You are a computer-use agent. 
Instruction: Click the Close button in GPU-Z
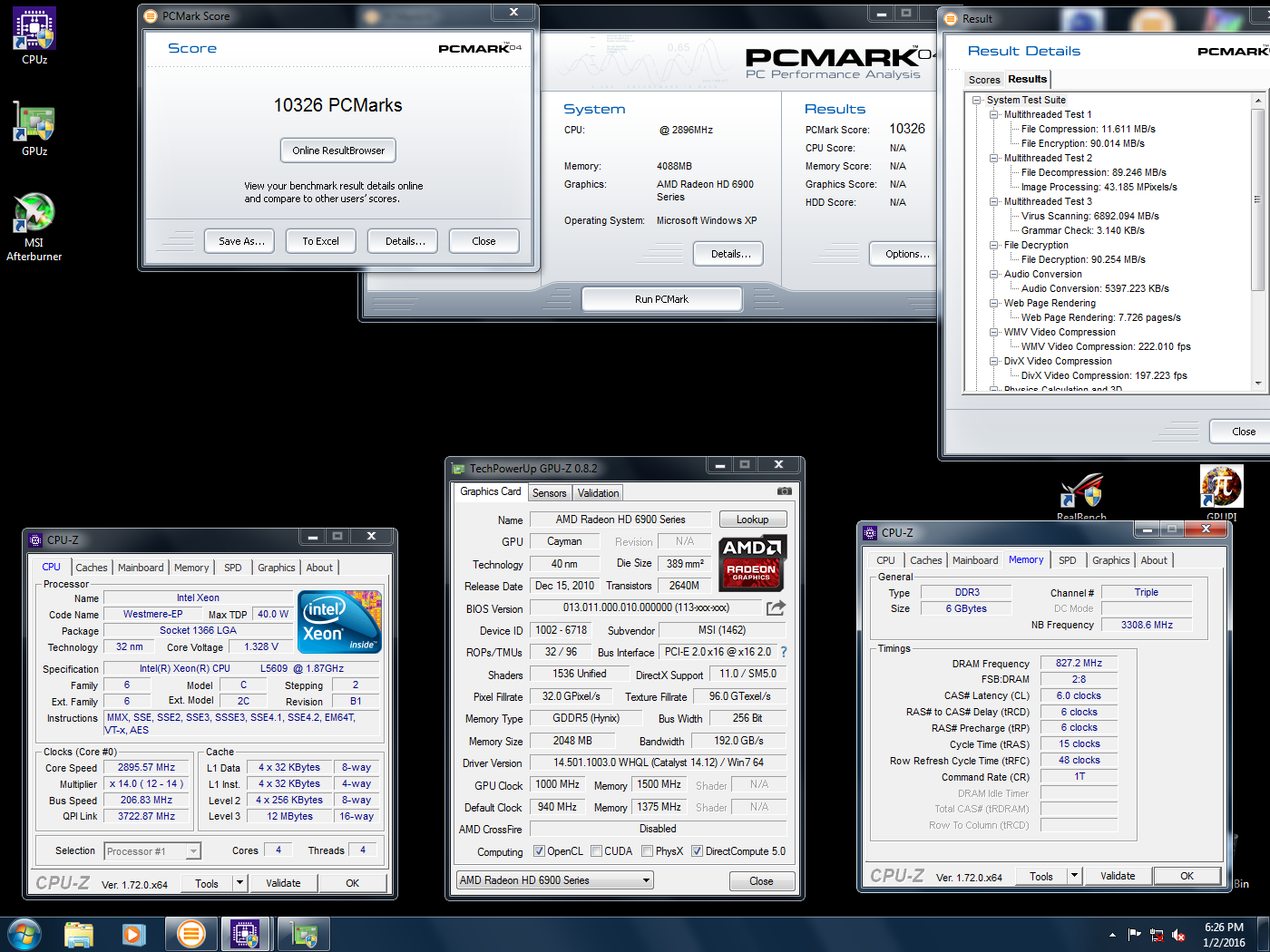[x=762, y=881]
